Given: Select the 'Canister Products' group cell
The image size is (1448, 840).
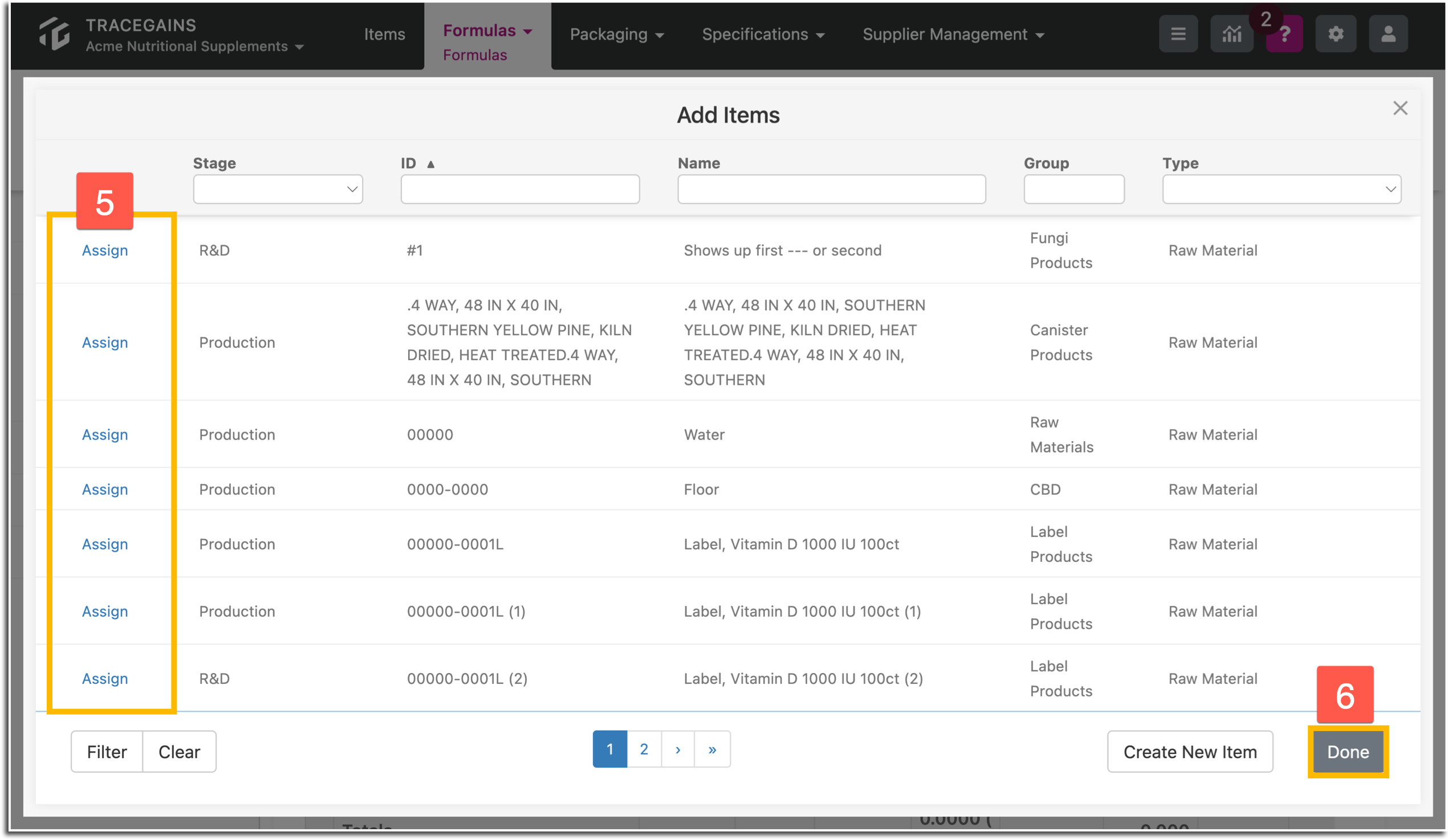Looking at the screenshot, I should click(1061, 342).
